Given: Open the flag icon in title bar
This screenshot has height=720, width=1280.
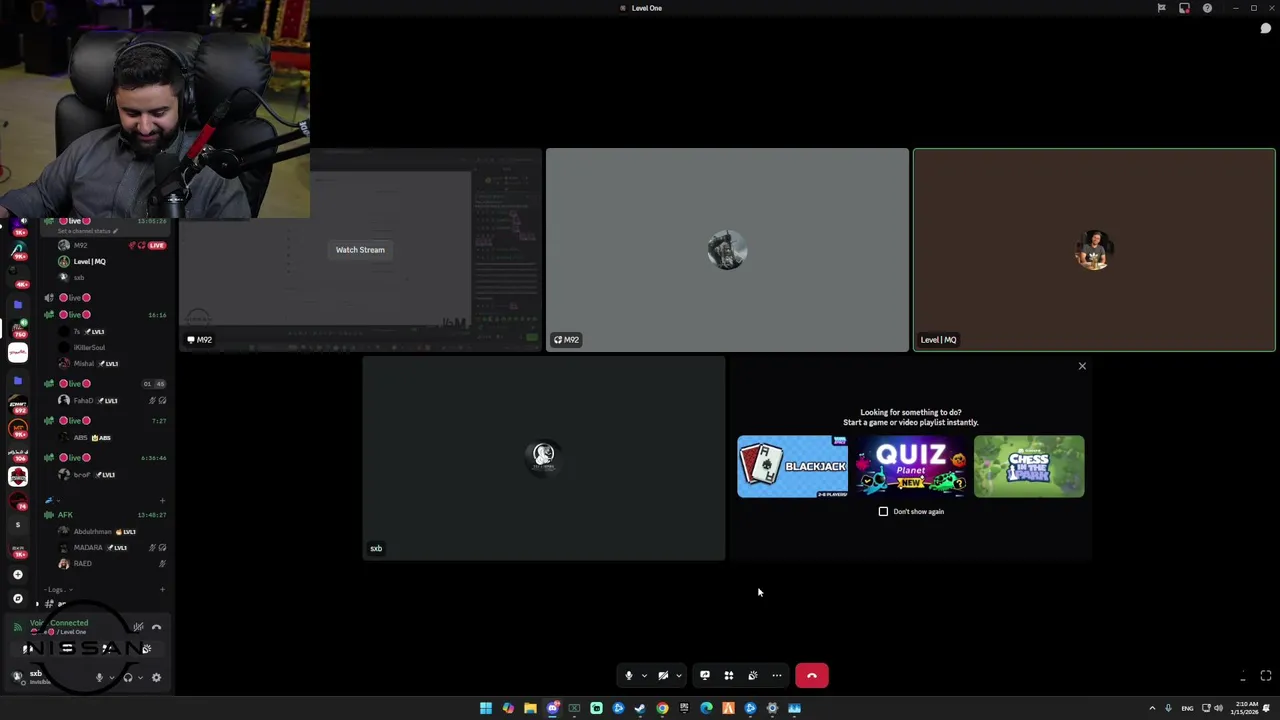Looking at the screenshot, I should 1161,8.
